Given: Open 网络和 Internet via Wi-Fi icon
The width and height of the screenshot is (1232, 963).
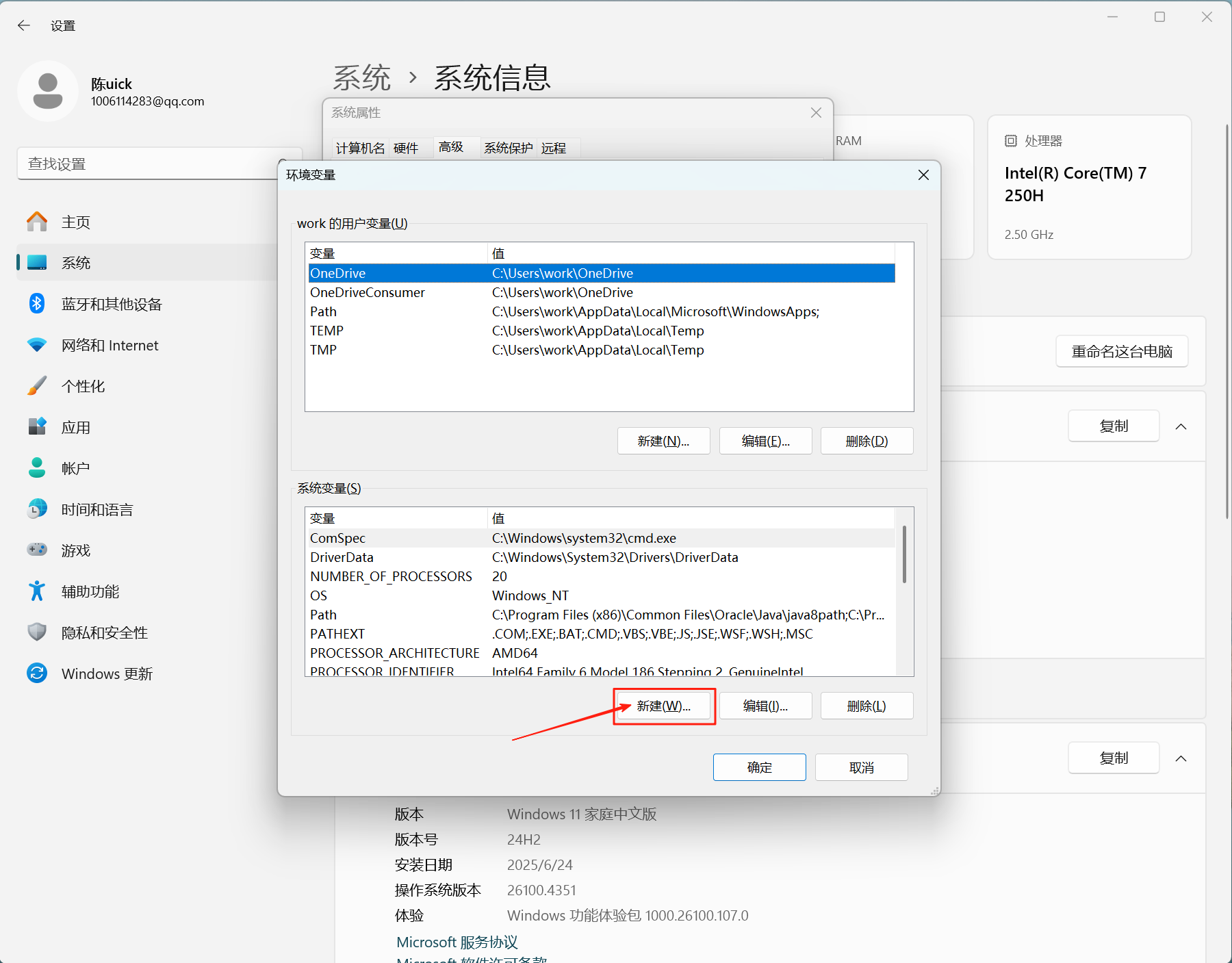Looking at the screenshot, I should pyautogui.click(x=37, y=345).
